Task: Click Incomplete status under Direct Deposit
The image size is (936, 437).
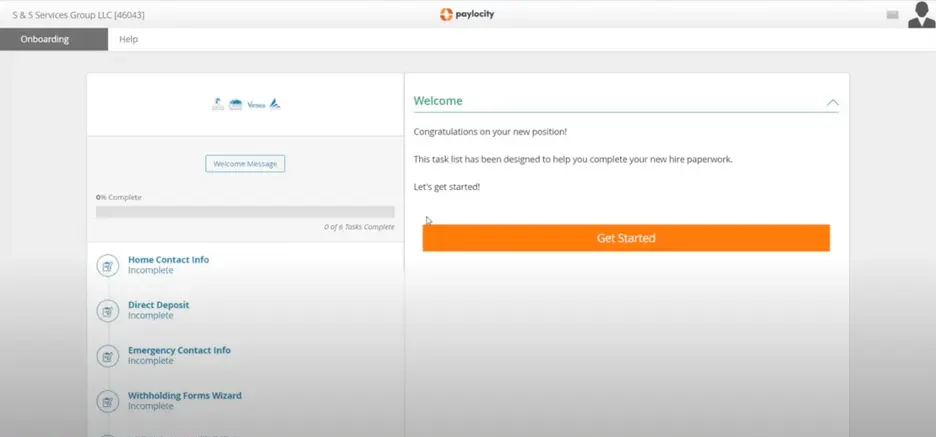Action: 150,316
